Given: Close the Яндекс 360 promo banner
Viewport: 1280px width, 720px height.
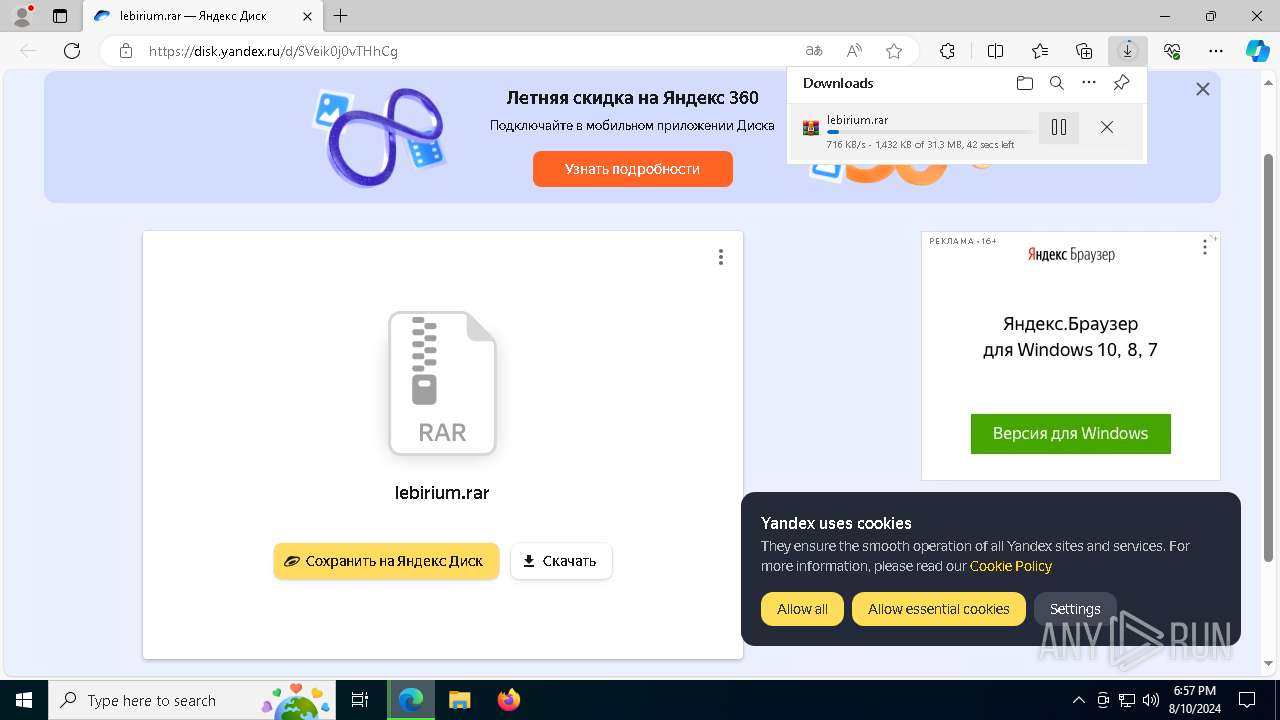Looking at the screenshot, I should 1203,89.
